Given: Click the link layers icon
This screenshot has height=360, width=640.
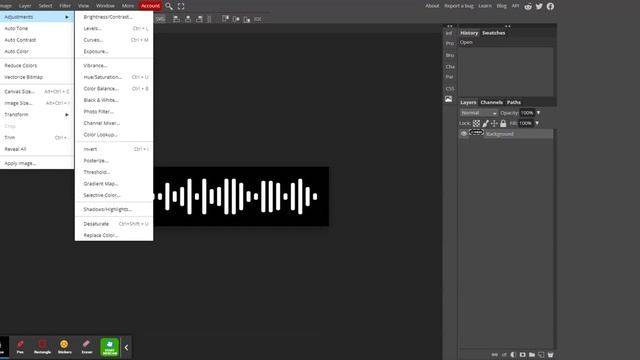Looking at the screenshot, I should [x=495, y=355].
